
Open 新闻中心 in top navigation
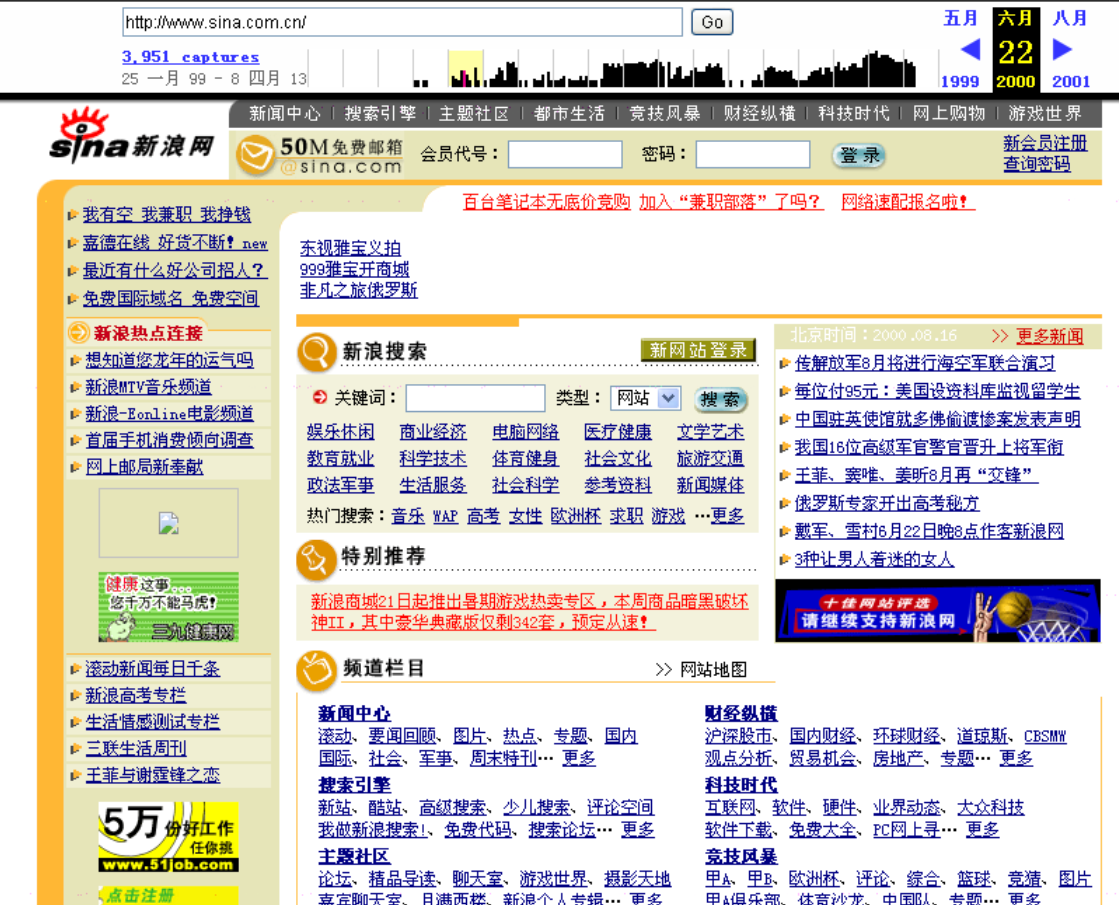285,113
